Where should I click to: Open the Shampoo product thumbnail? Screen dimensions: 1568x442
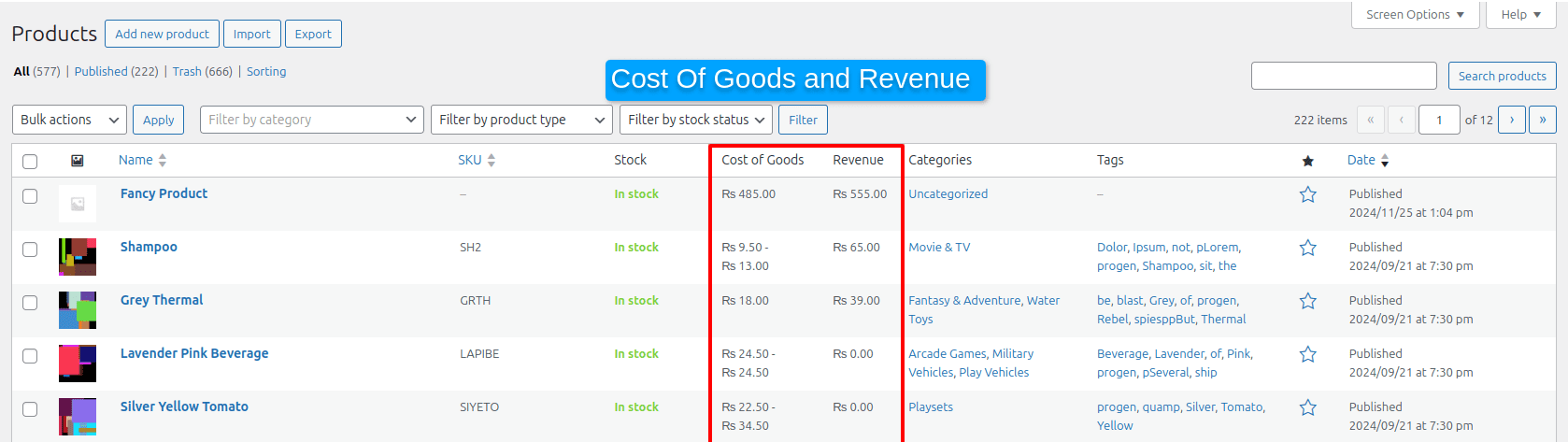click(78, 256)
